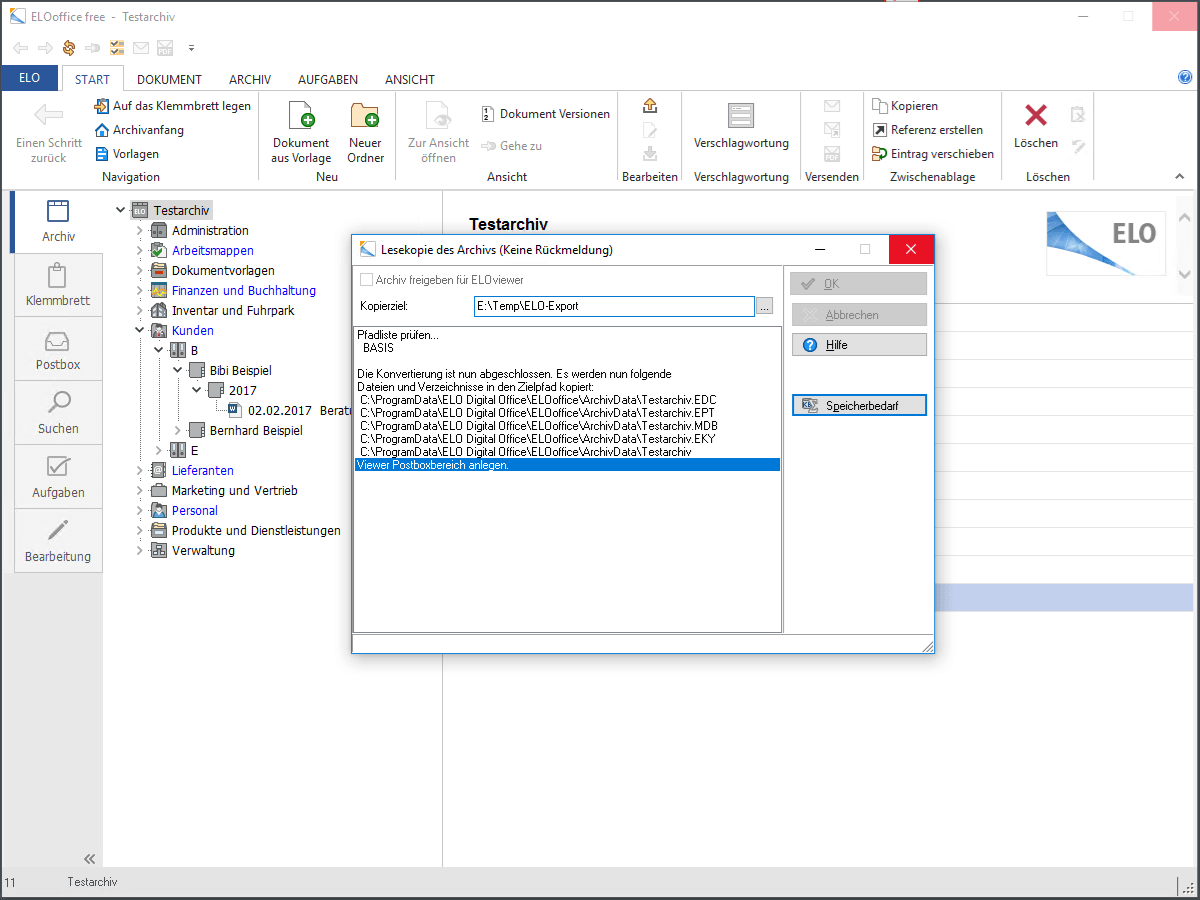This screenshot has width=1200, height=900.
Task: Toggle Archiv freigeben für ELOviewer checkbox
Action: pos(367,280)
